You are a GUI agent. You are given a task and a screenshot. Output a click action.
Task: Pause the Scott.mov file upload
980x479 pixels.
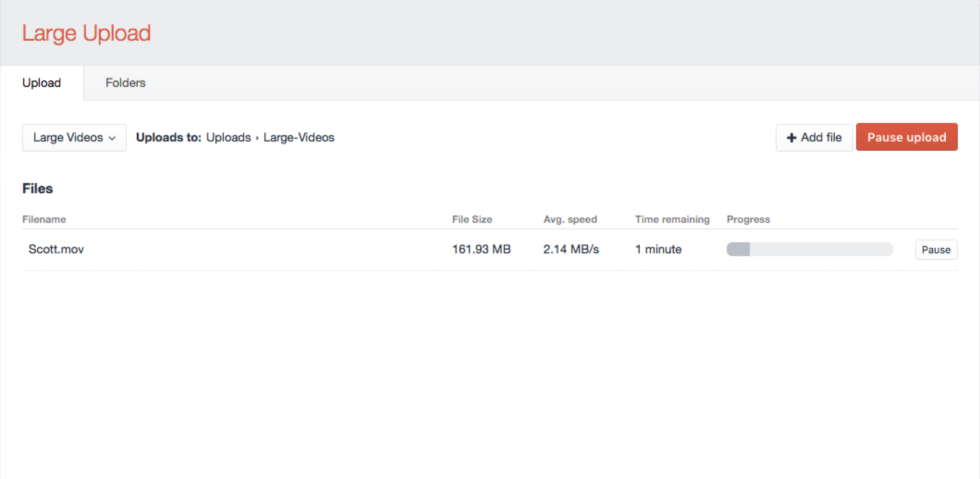[x=936, y=250]
